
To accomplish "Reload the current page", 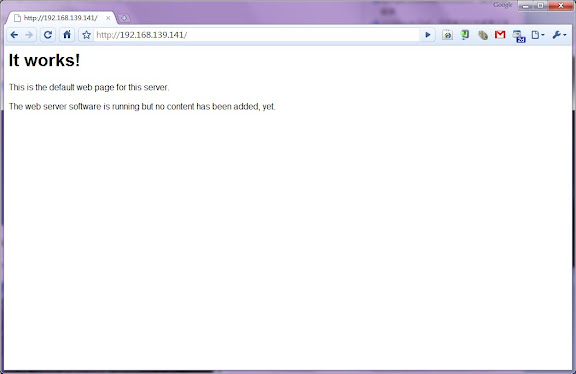I will [x=48, y=35].
